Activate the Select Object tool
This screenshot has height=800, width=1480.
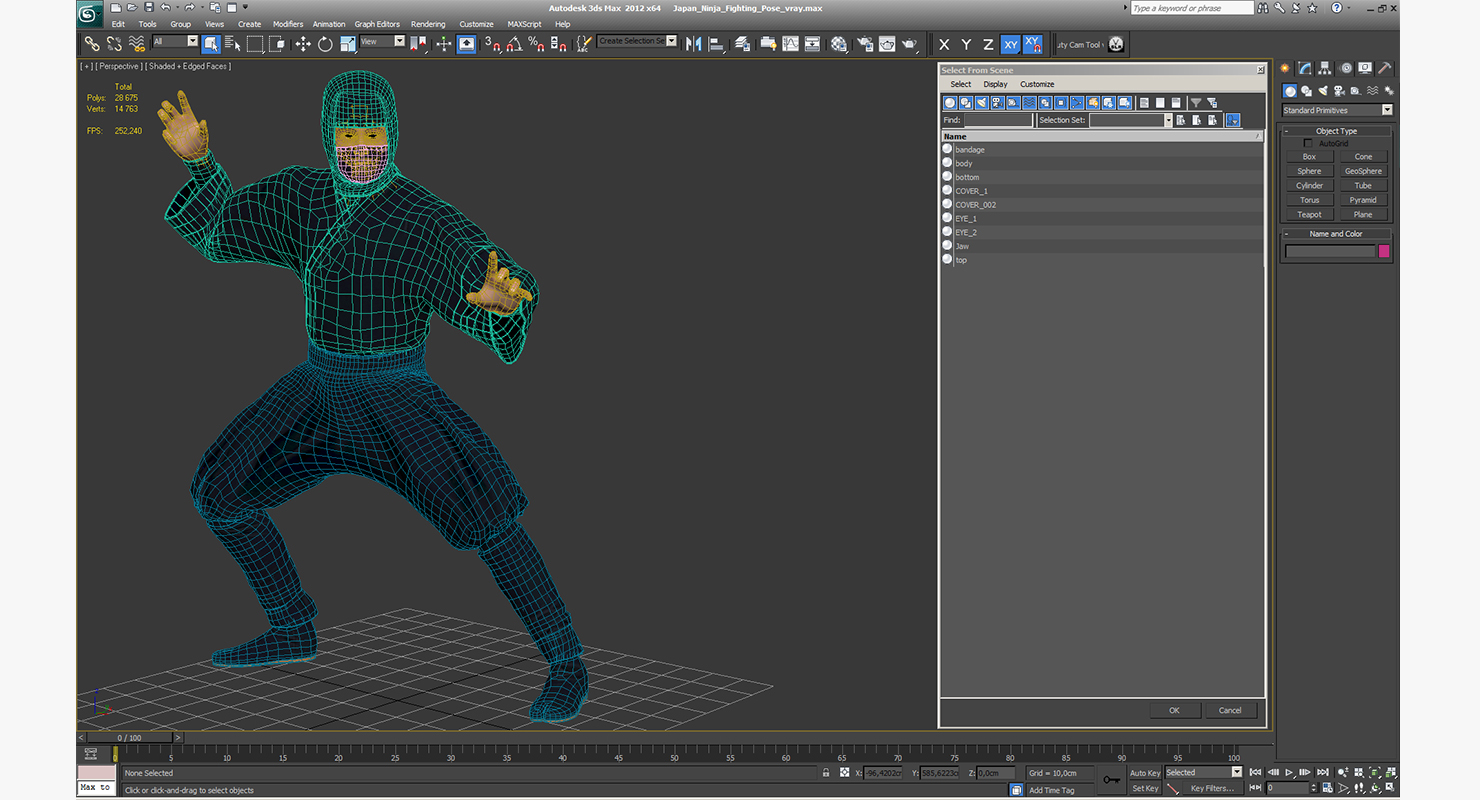coord(211,44)
